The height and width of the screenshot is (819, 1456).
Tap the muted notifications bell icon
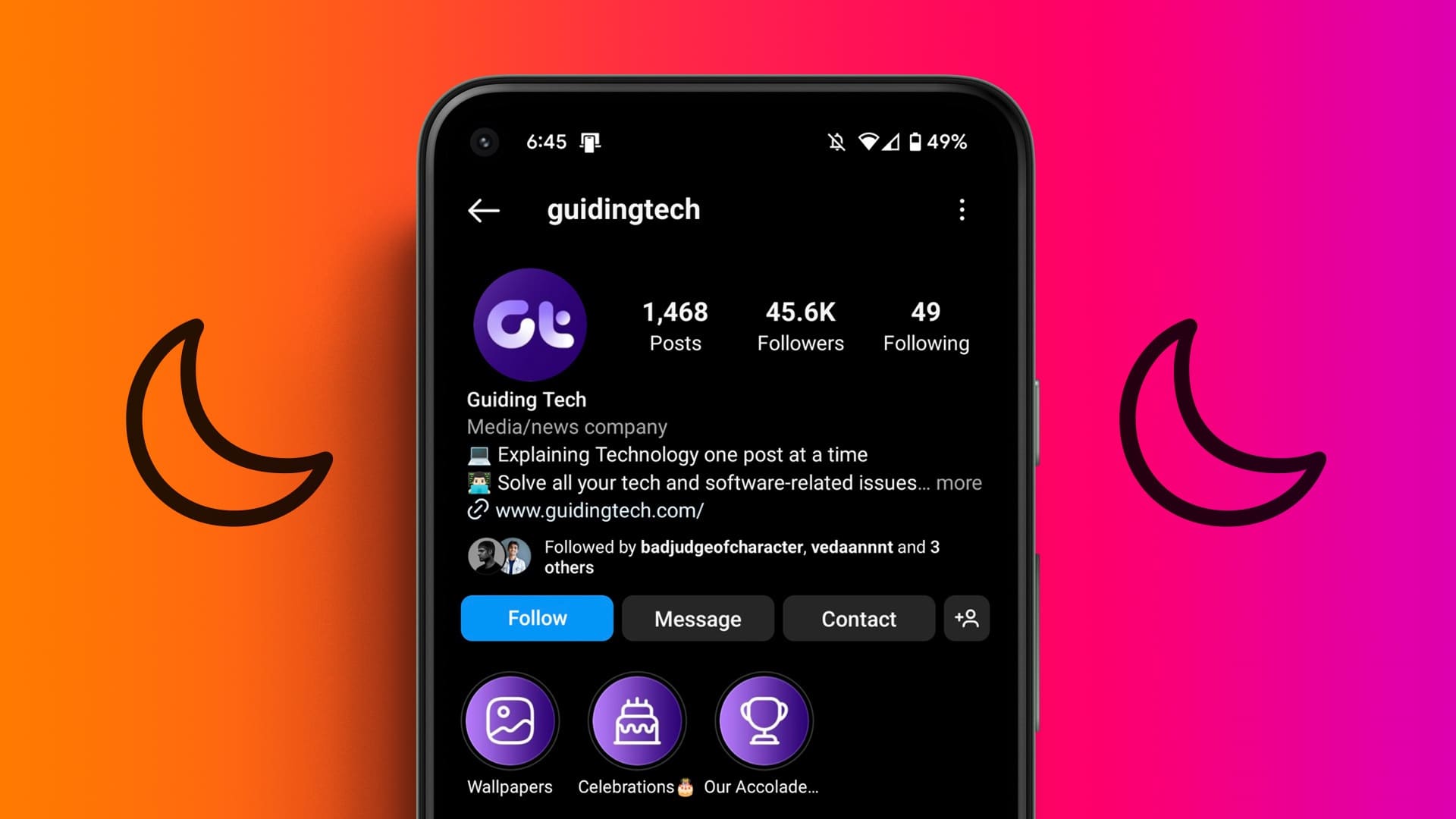(x=834, y=141)
